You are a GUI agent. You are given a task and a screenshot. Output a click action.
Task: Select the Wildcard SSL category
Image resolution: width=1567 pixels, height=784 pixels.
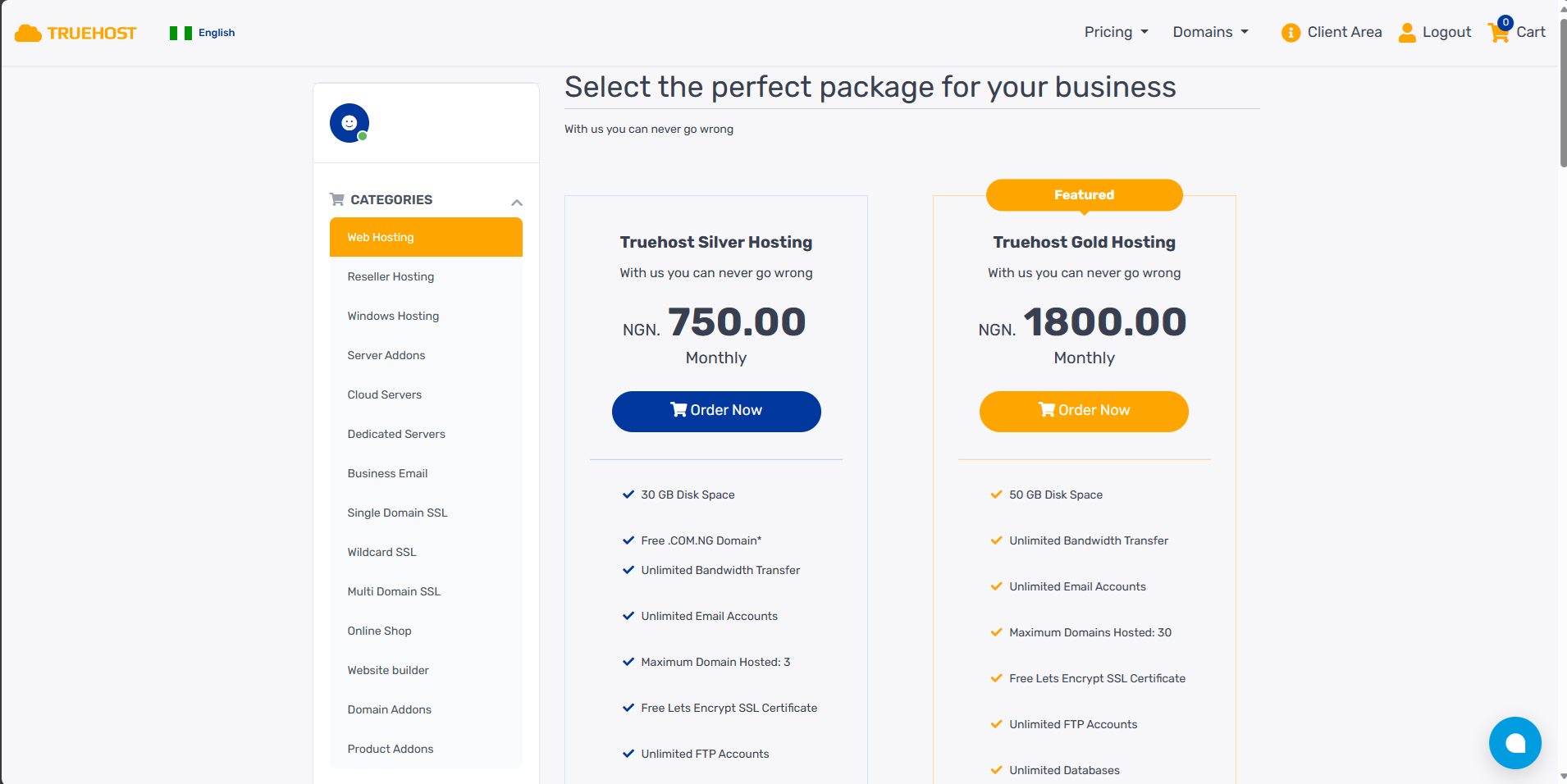tap(381, 552)
